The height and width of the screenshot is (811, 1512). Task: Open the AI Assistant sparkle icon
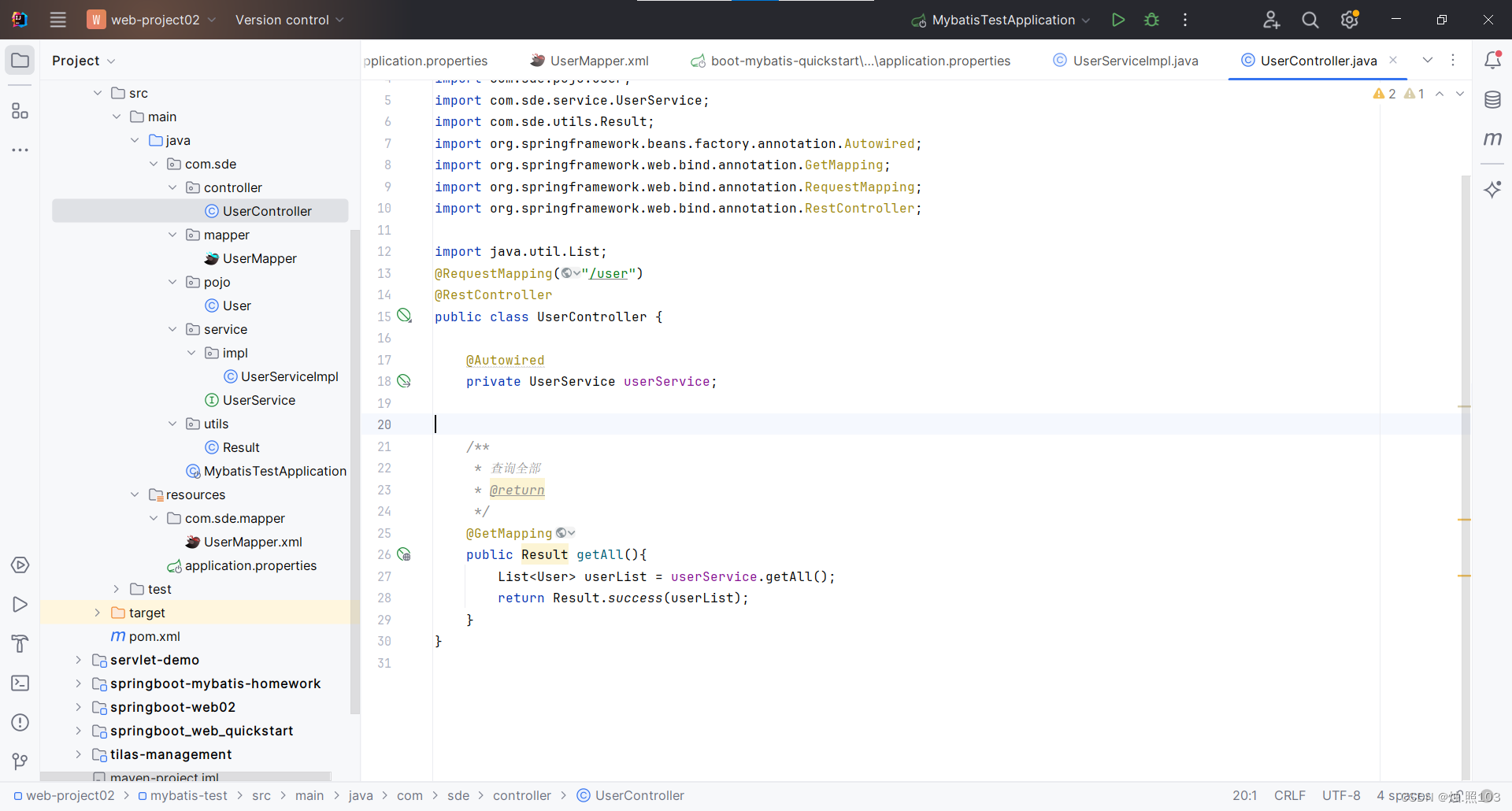pyautogui.click(x=1492, y=189)
